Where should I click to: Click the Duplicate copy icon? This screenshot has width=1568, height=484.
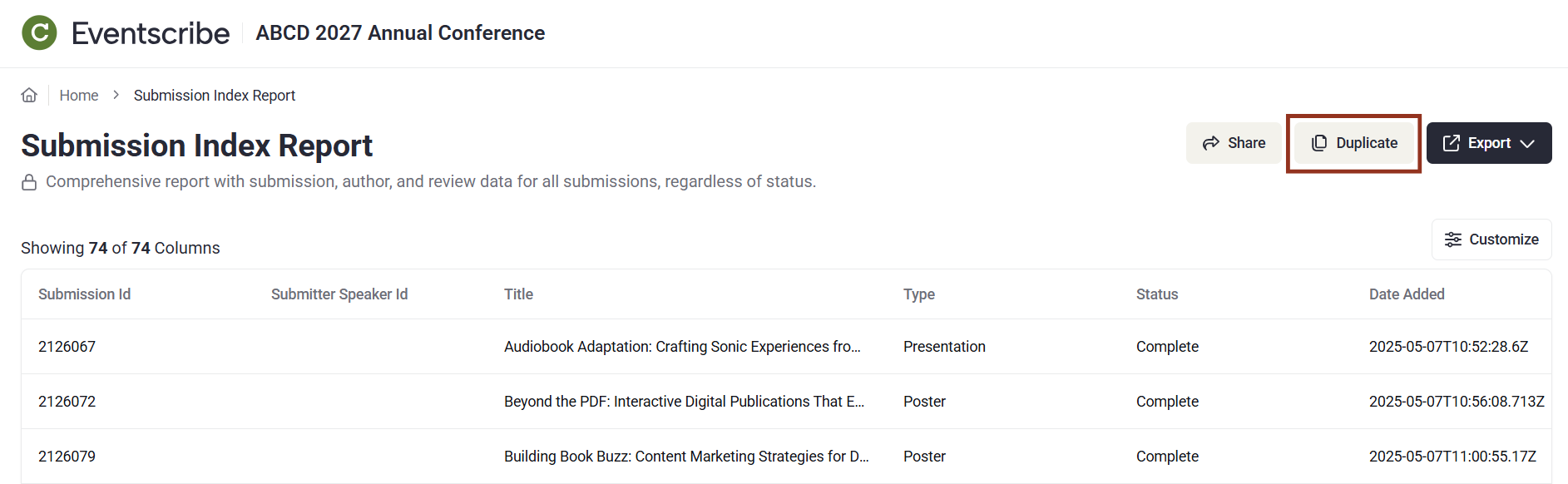coord(1319,143)
